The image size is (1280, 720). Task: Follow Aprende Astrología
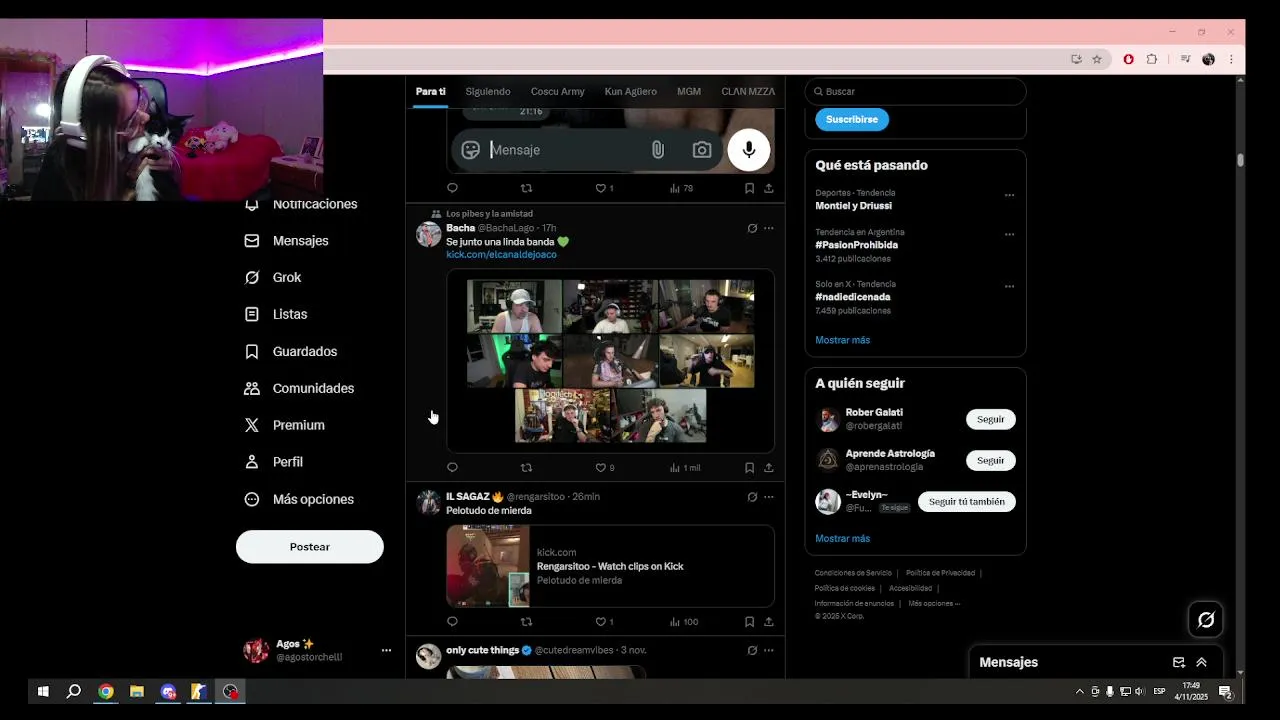coord(990,460)
